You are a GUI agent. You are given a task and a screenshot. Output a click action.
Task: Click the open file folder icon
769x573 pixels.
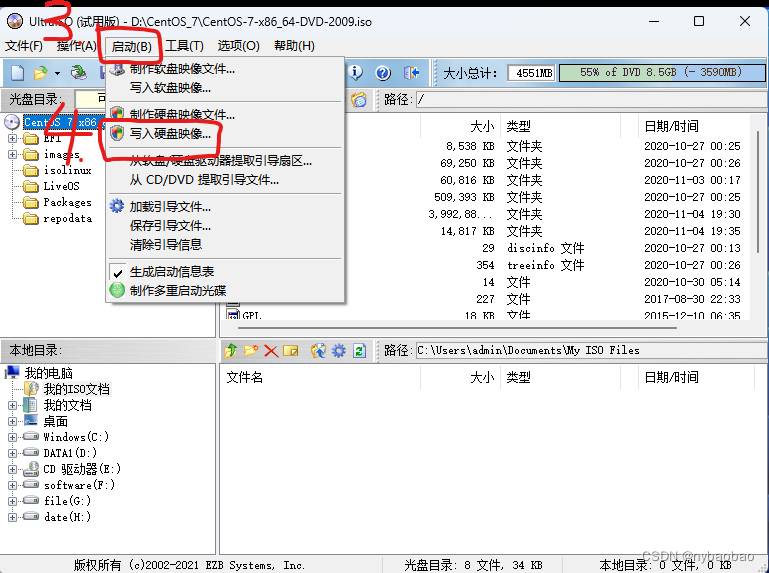point(40,73)
